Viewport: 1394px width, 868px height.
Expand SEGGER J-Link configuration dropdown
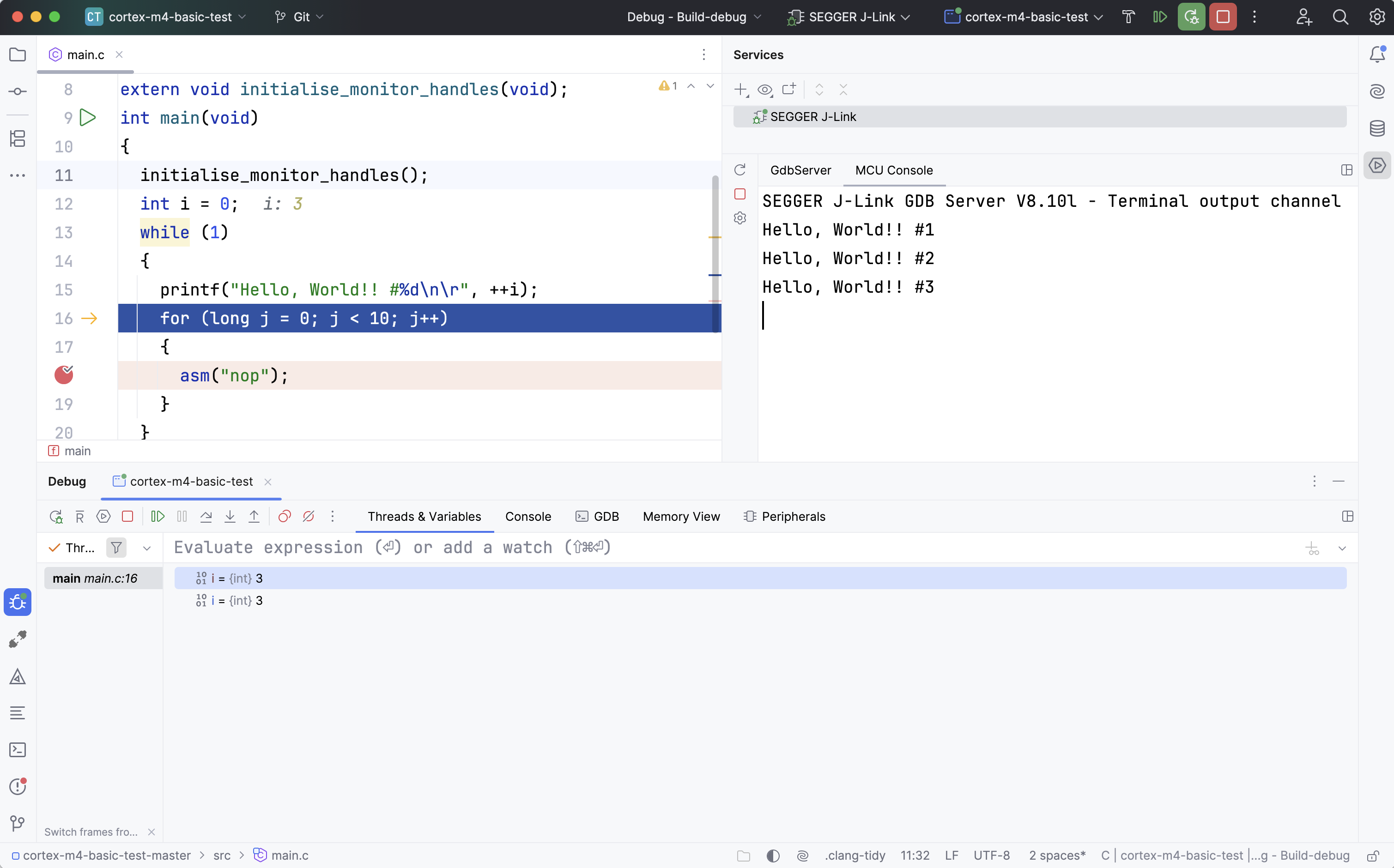pos(852,17)
